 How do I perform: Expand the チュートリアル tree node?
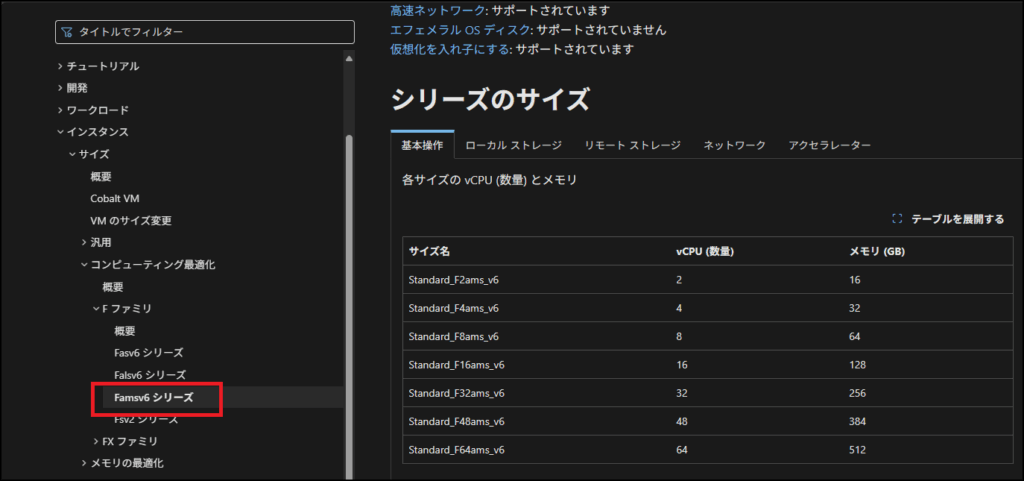click(60, 66)
